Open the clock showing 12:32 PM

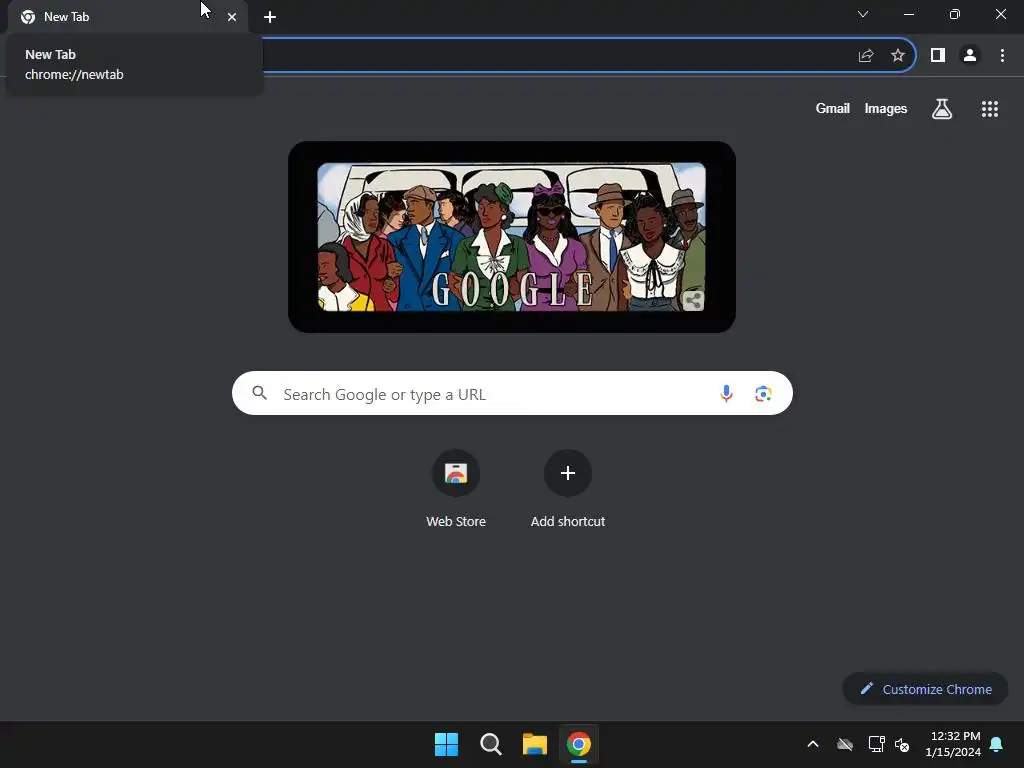(953, 744)
